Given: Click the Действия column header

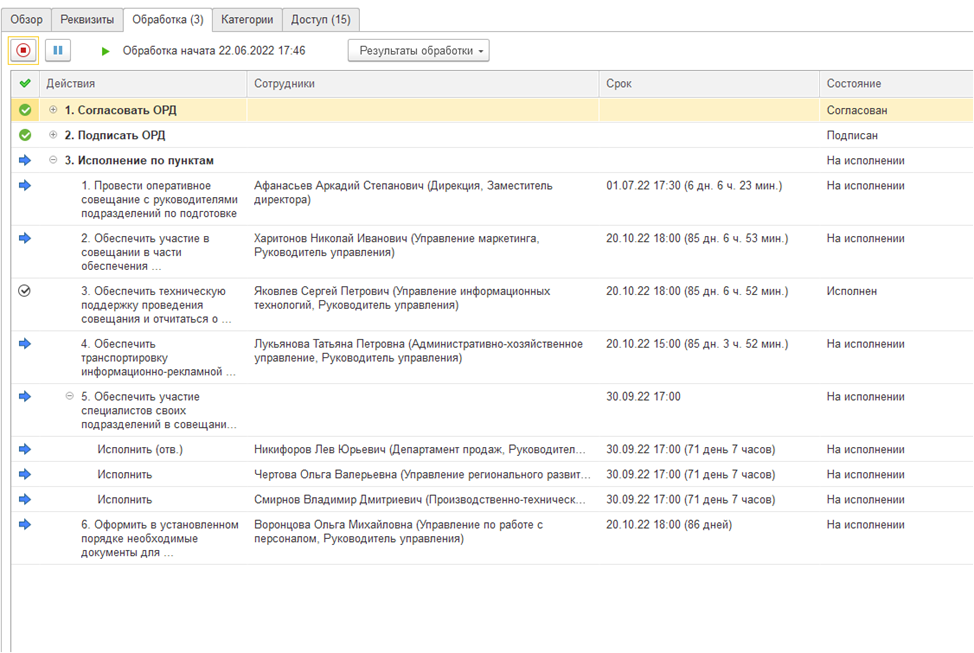Looking at the screenshot, I should (143, 83).
